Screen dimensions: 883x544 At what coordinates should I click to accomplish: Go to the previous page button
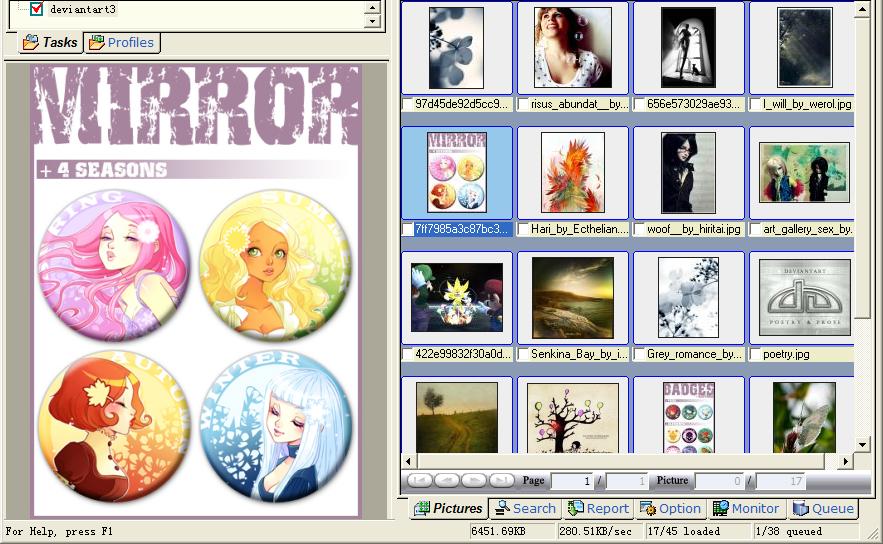[447, 481]
